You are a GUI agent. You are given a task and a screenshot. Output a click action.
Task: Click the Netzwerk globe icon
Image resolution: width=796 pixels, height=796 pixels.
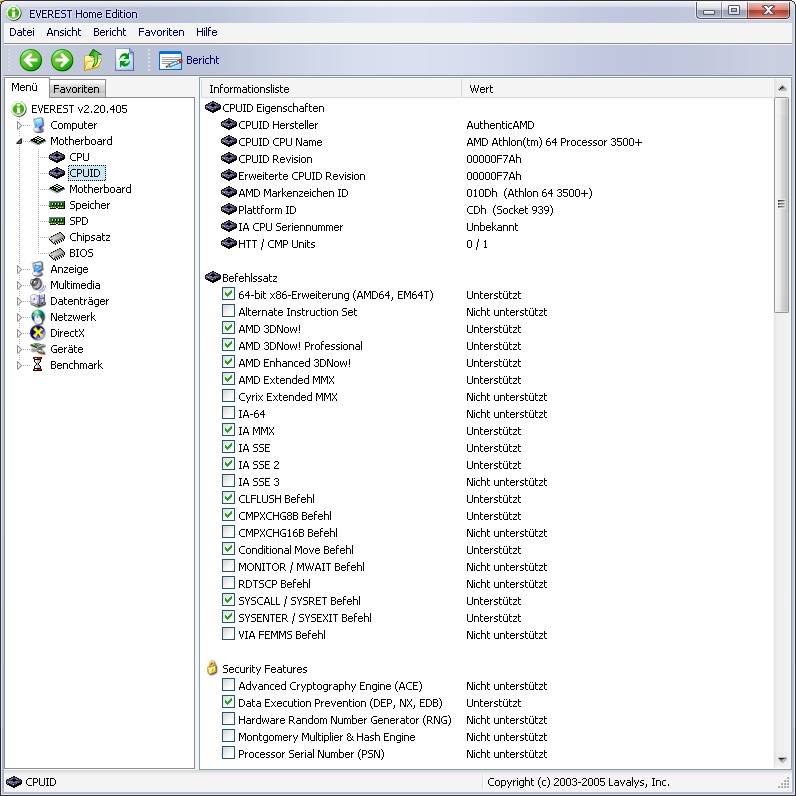[38, 317]
